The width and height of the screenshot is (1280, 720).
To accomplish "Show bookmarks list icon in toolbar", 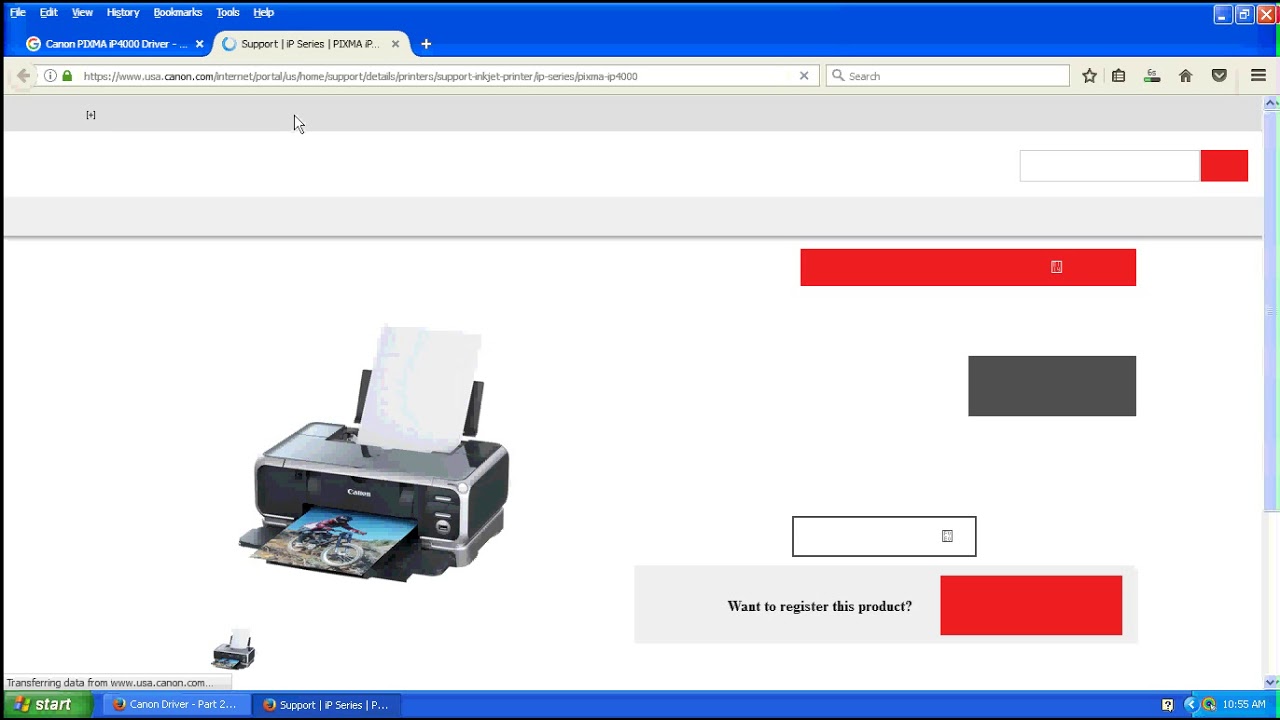I will coord(1119,76).
